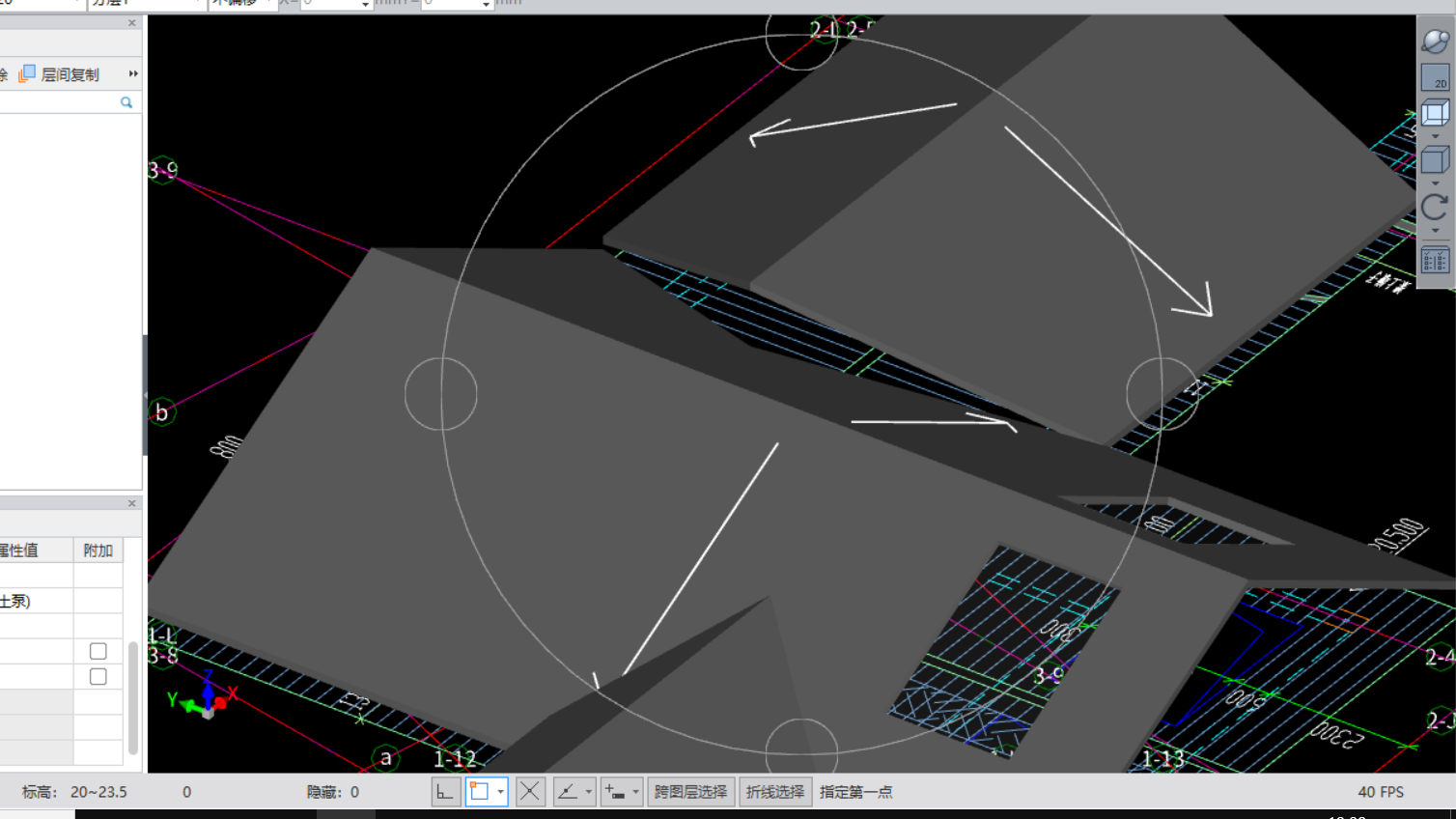The height and width of the screenshot is (819, 1456).
Task: Click the left handle circle of orbit ring
Action: 441,394
